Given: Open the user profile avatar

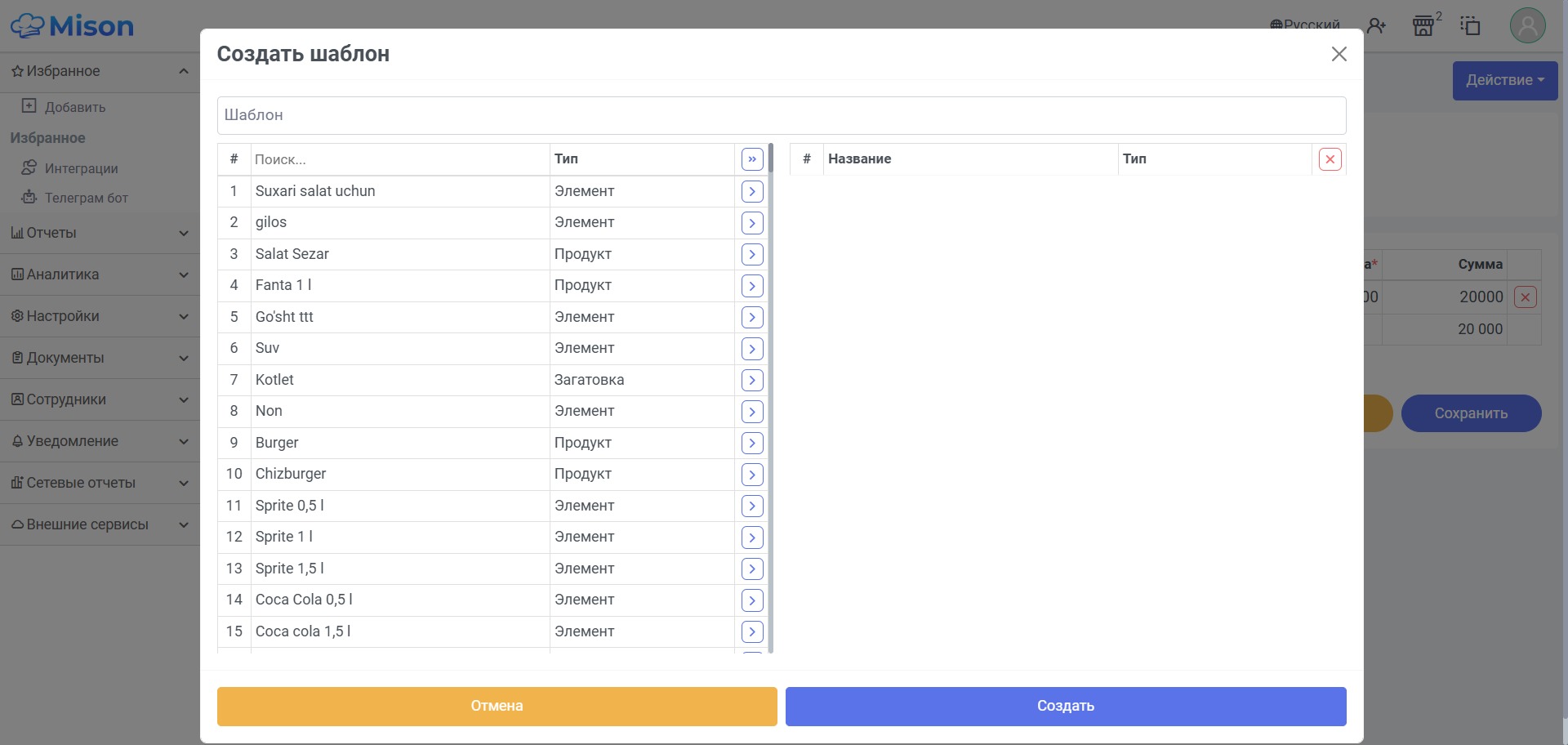Looking at the screenshot, I should click(x=1527, y=25).
